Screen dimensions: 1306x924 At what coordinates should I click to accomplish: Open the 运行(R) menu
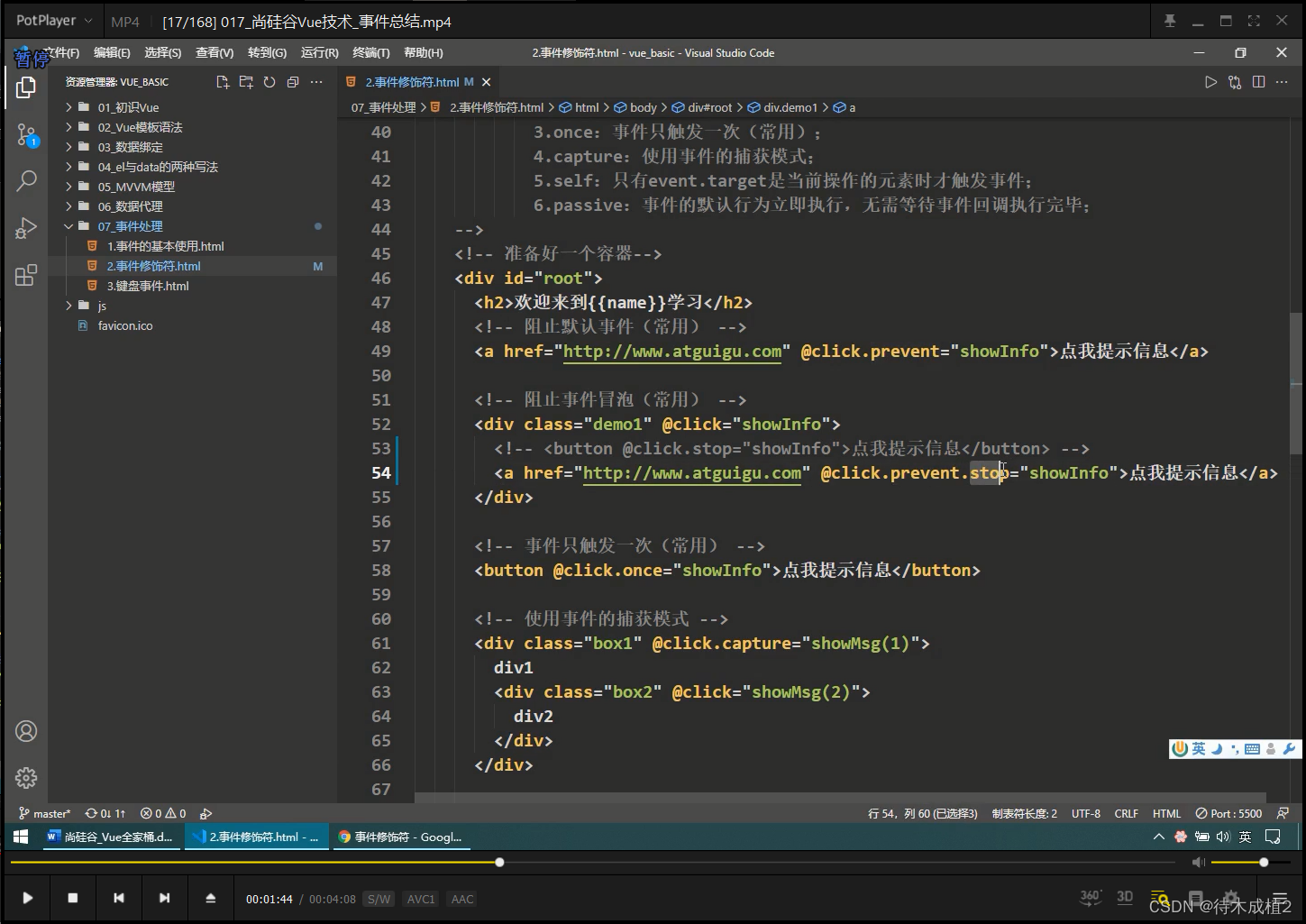[x=319, y=52]
